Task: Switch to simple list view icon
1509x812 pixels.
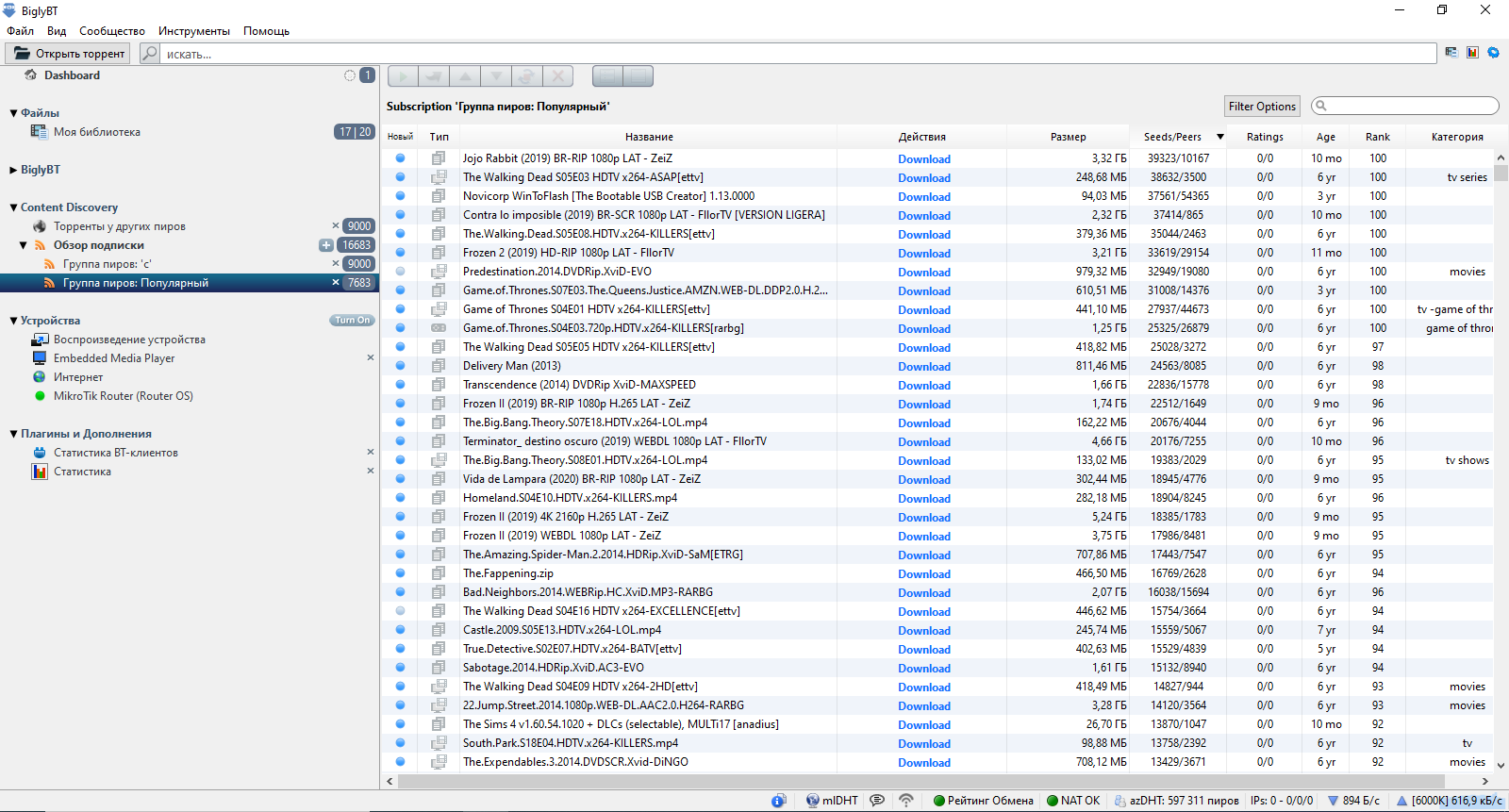Action: point(607,76)
